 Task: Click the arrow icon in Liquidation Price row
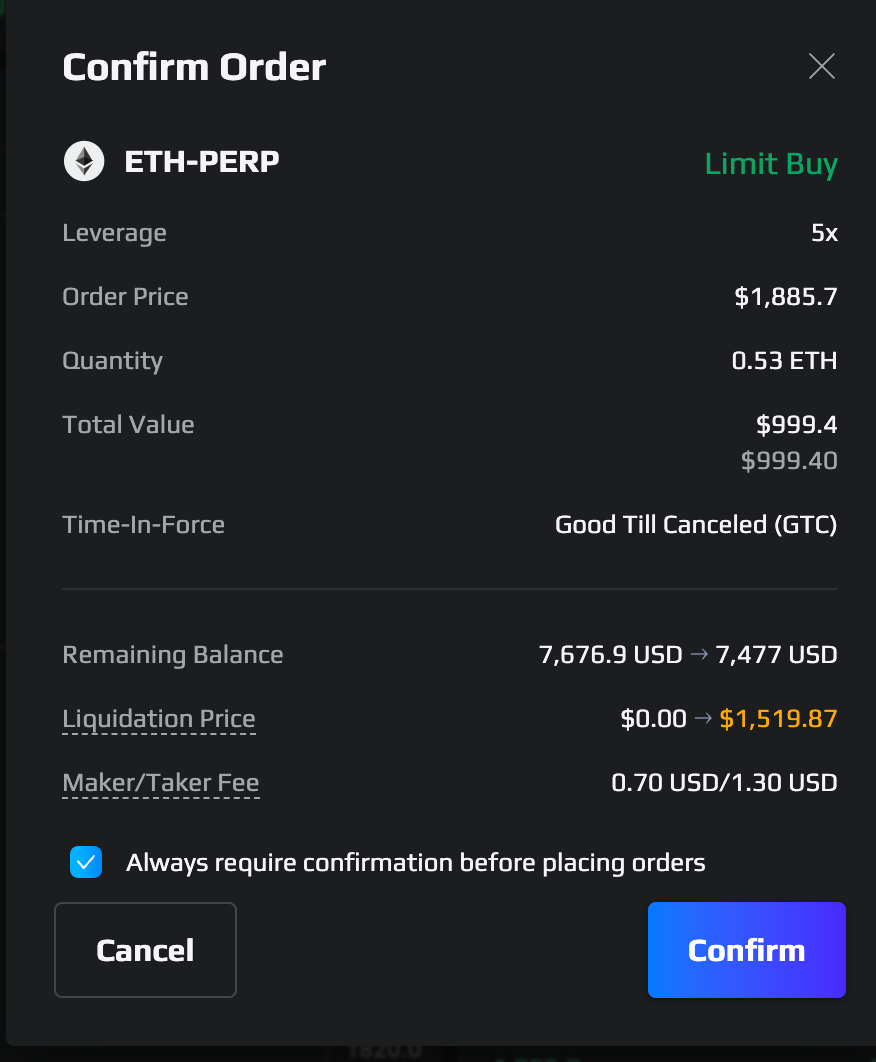(703, 718)
